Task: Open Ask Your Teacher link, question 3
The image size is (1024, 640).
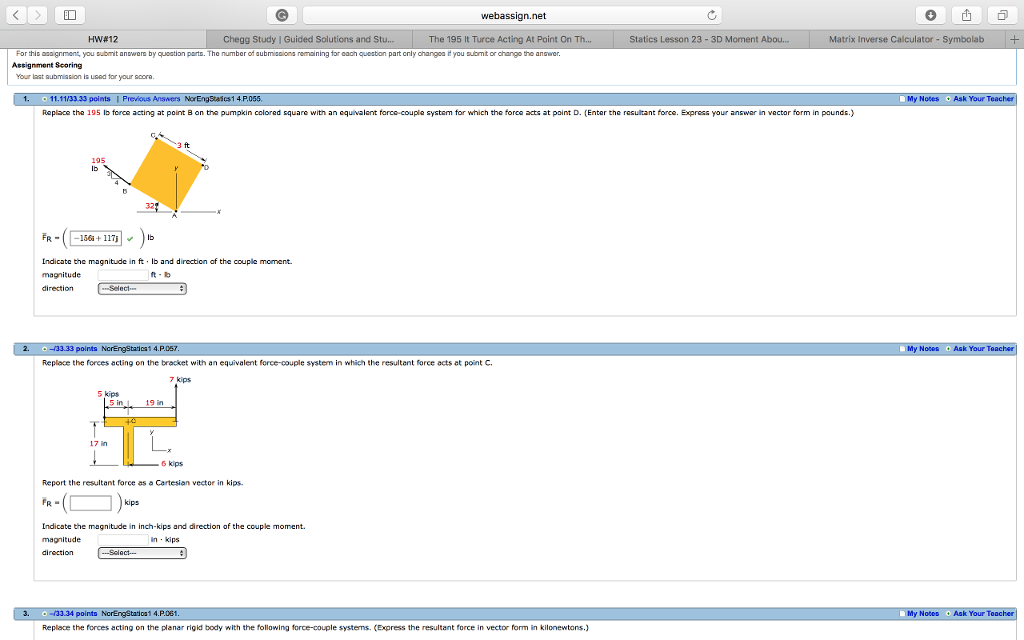Action: (984, 614)
